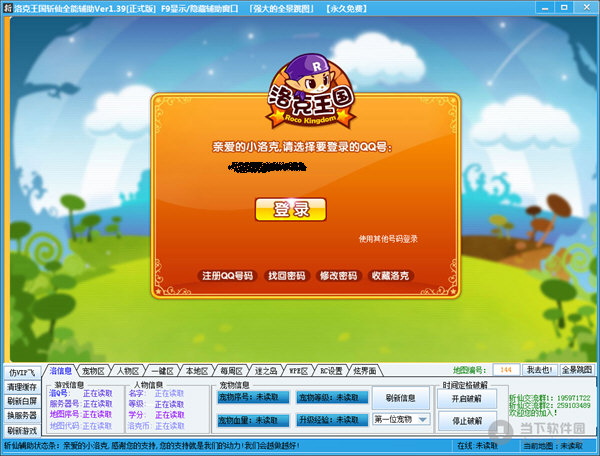The height and width of the screenshot is (456, 600).
Task: Click the 在线: 未读取 status entry
Action: point(477,446)
